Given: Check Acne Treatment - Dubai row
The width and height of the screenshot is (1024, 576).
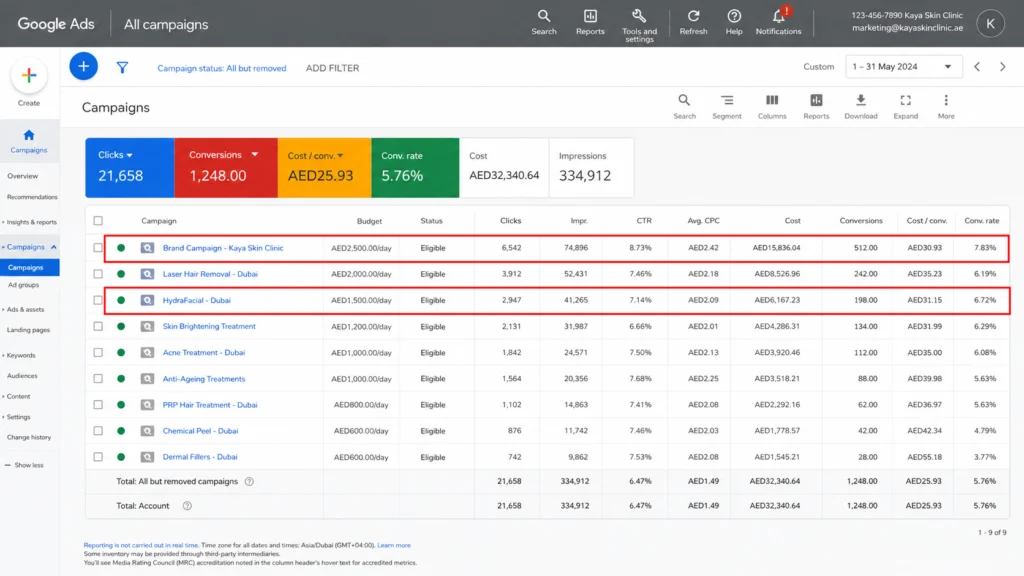Looking at the screenshot, I should click(98, 352).
